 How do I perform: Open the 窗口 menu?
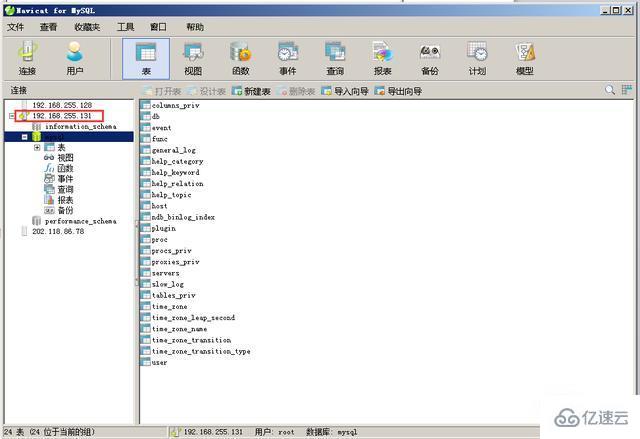158,27
